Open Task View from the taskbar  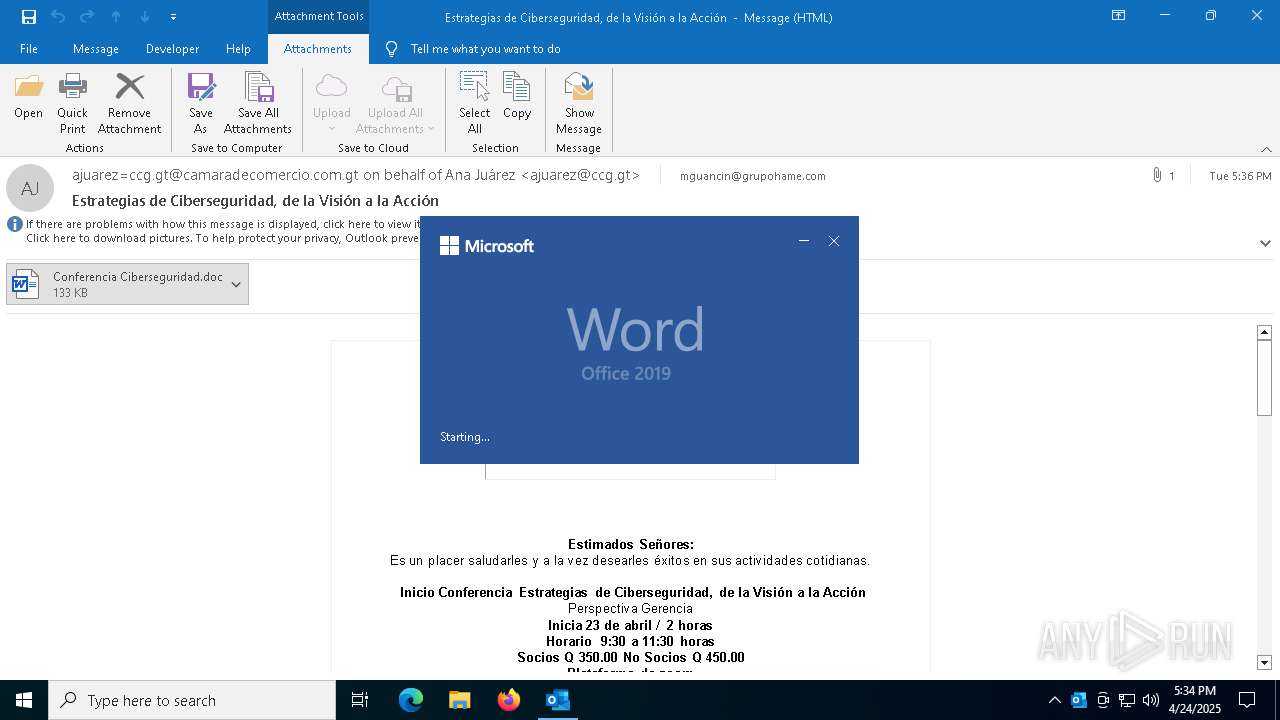click(360, 700)
